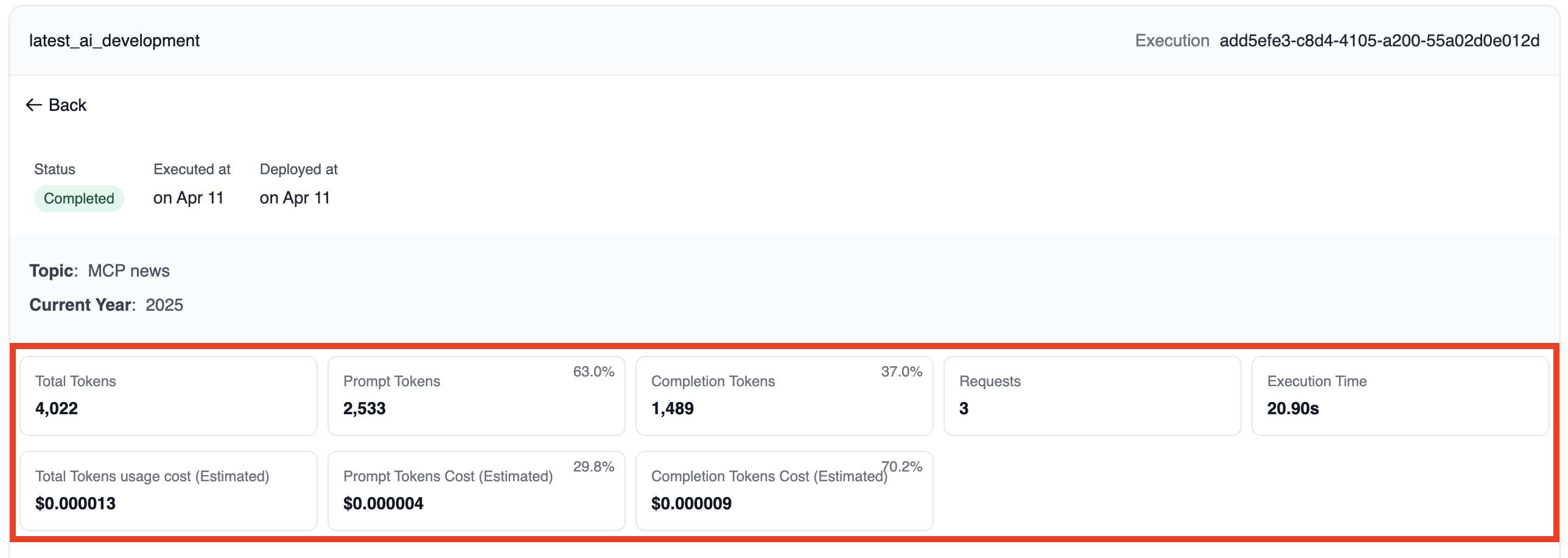
Task: Click the execution ID add5efe3 text
Action: coord(1379,41)
